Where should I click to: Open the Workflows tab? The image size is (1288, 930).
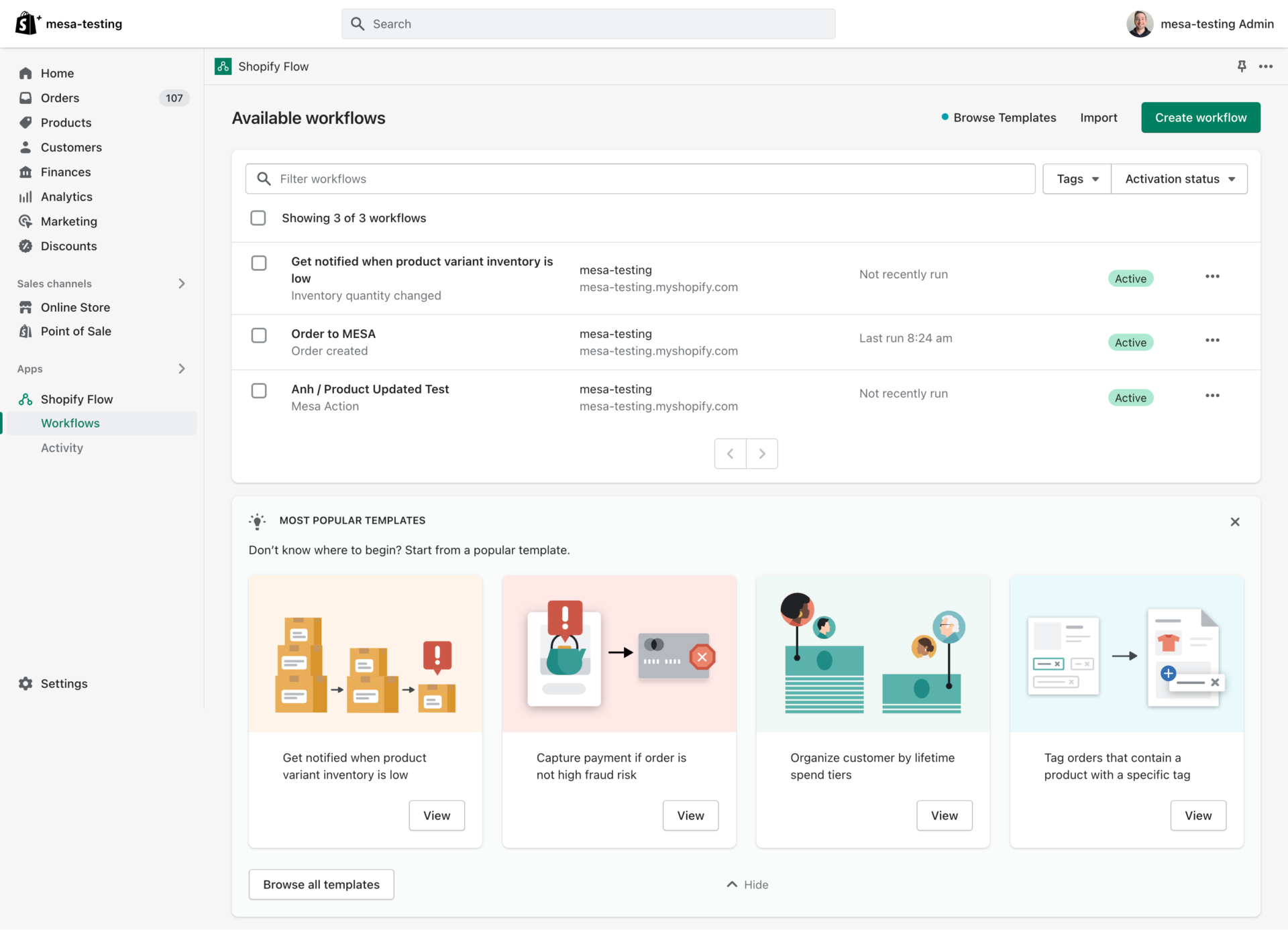pos(70,423)
